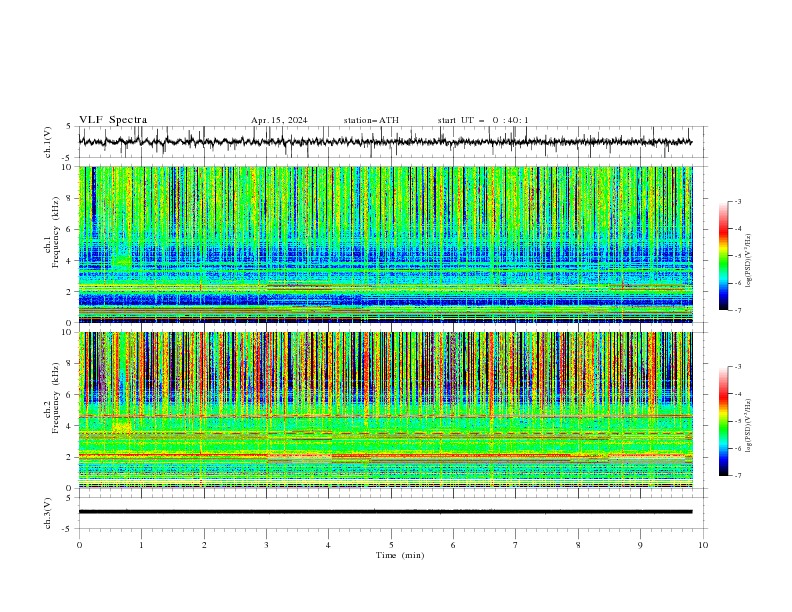Click the 'start UT = 0:40:1' text
The width and height of the screenshot is (792, 612).
483,120
